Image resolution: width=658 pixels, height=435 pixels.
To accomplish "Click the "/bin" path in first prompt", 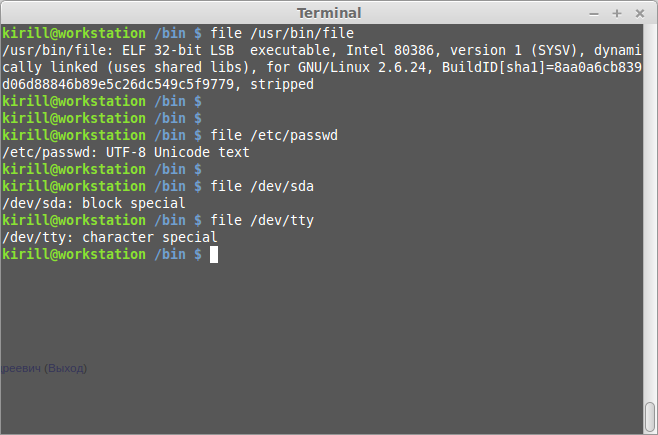I will [169, 33].
